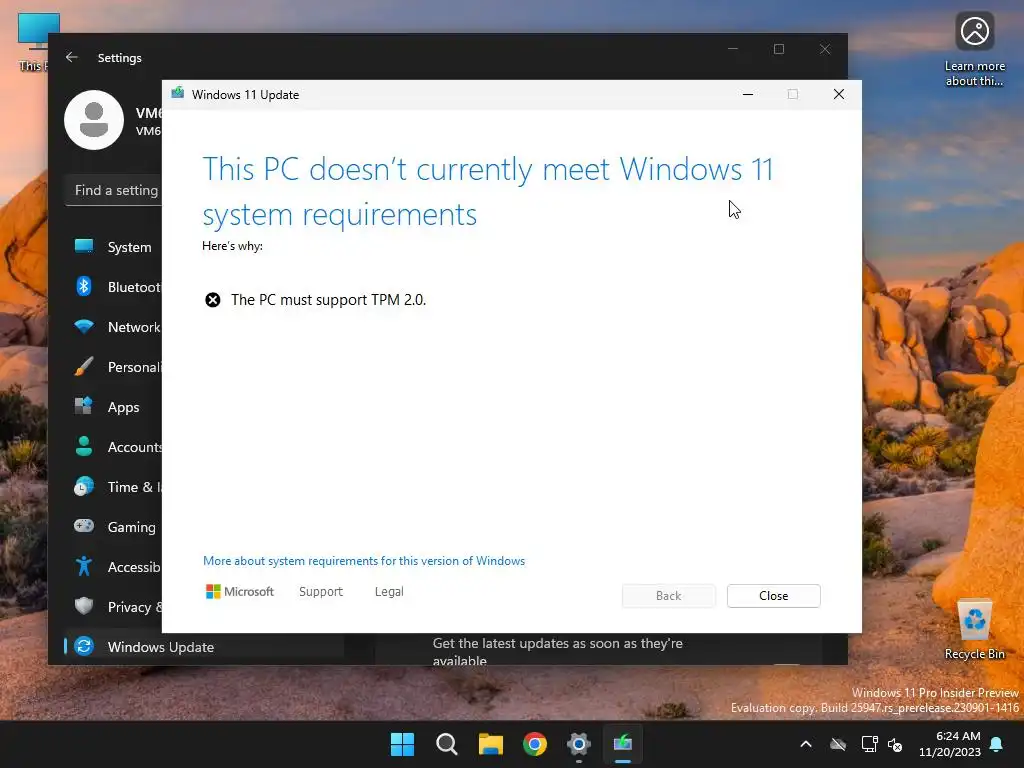The height and width of the screenshot is (768, 1024).
Task: Click the user account avatar in Settings
Action: (94, 120)
